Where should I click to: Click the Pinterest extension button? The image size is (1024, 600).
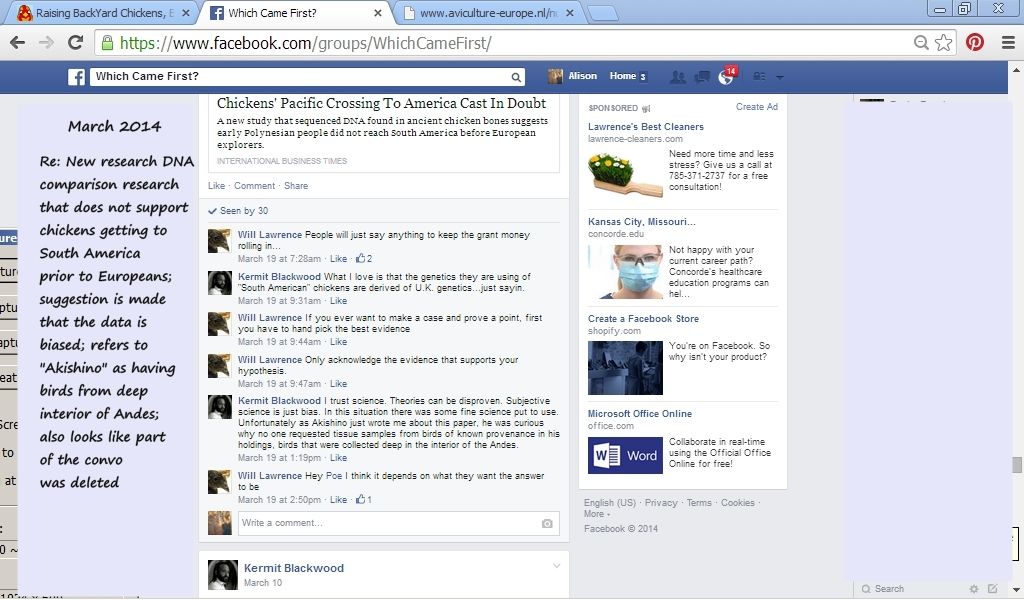click(x=974, y=43)
